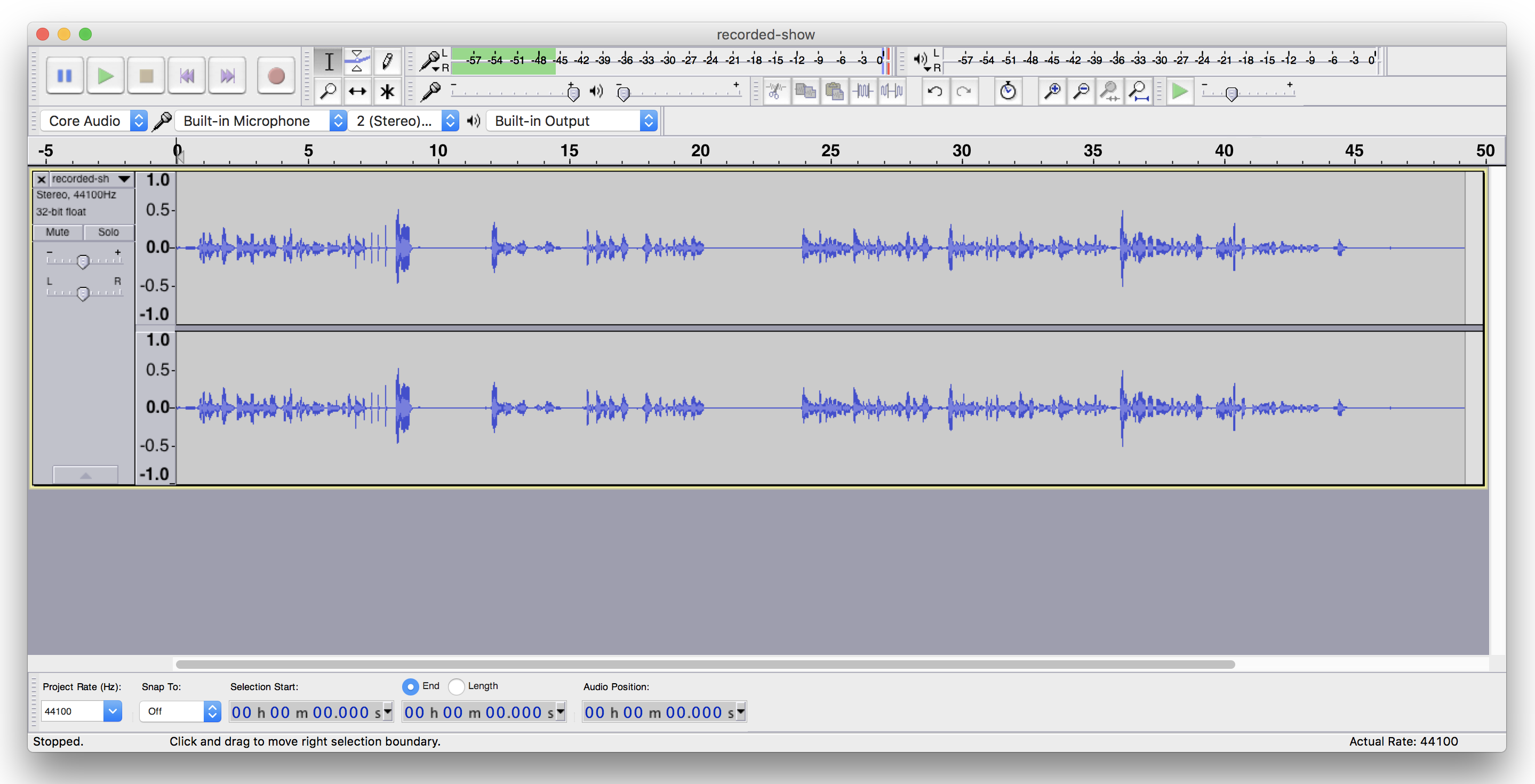
Task: Adjust the playback volume slider
Action: (623, 93)
